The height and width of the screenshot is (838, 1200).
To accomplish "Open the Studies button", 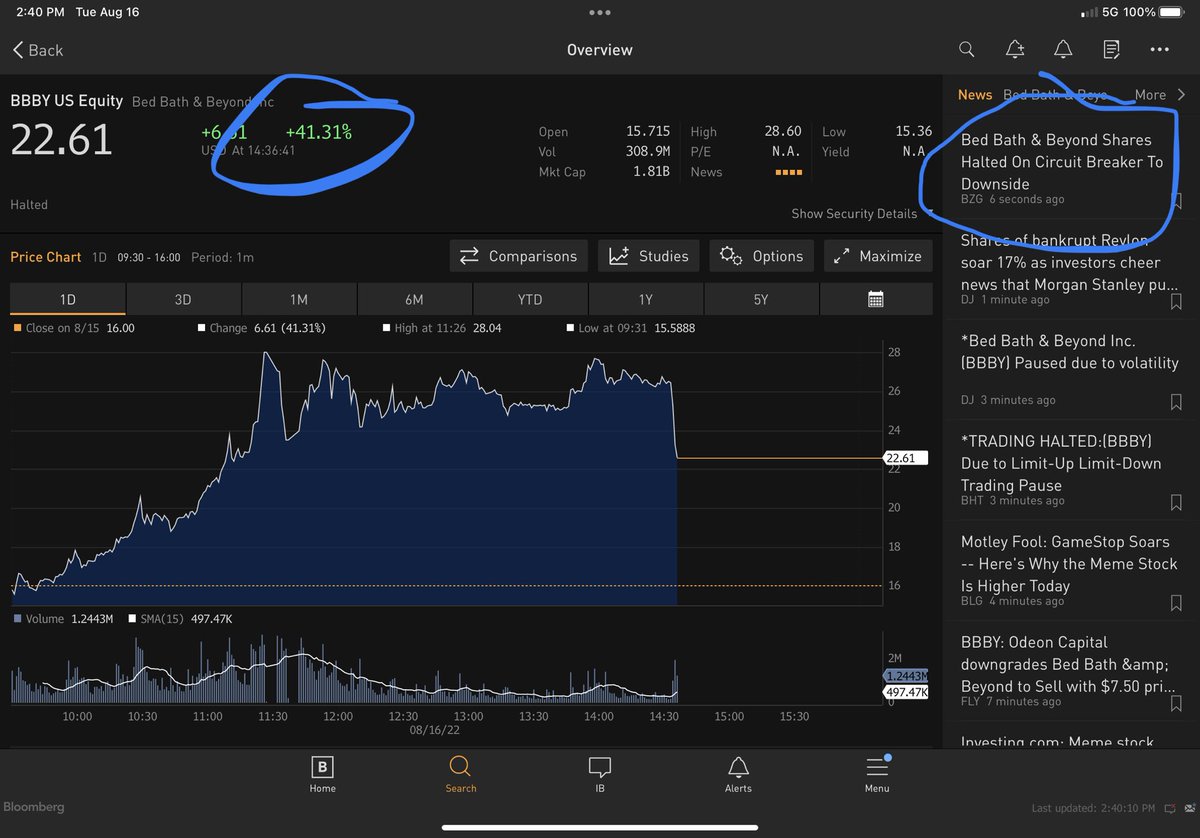I will (648, 256).
